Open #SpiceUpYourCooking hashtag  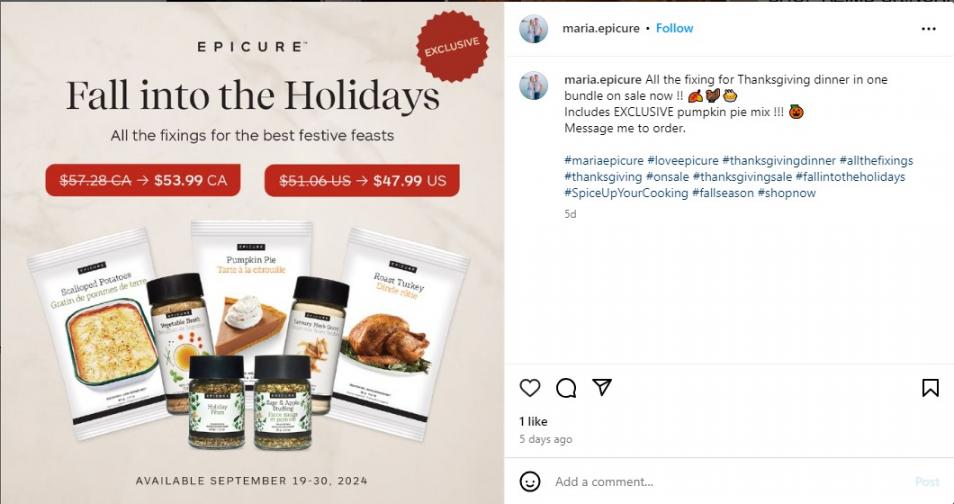click(x=626, y=193)
